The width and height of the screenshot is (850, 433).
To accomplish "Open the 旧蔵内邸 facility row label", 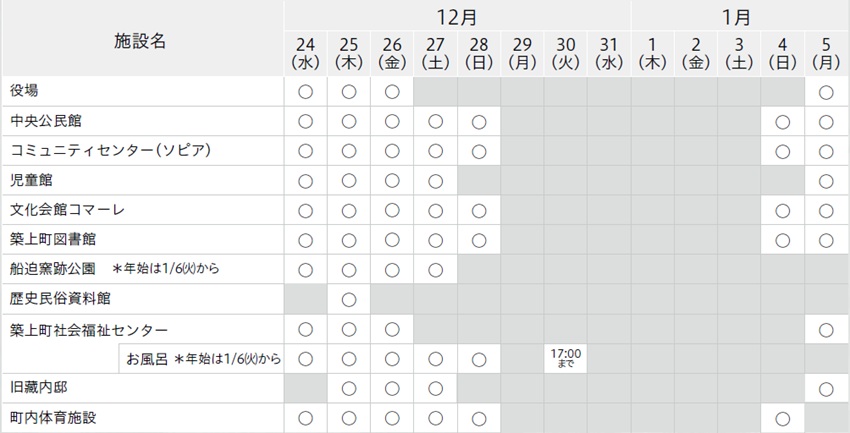I will pos(38,388).
